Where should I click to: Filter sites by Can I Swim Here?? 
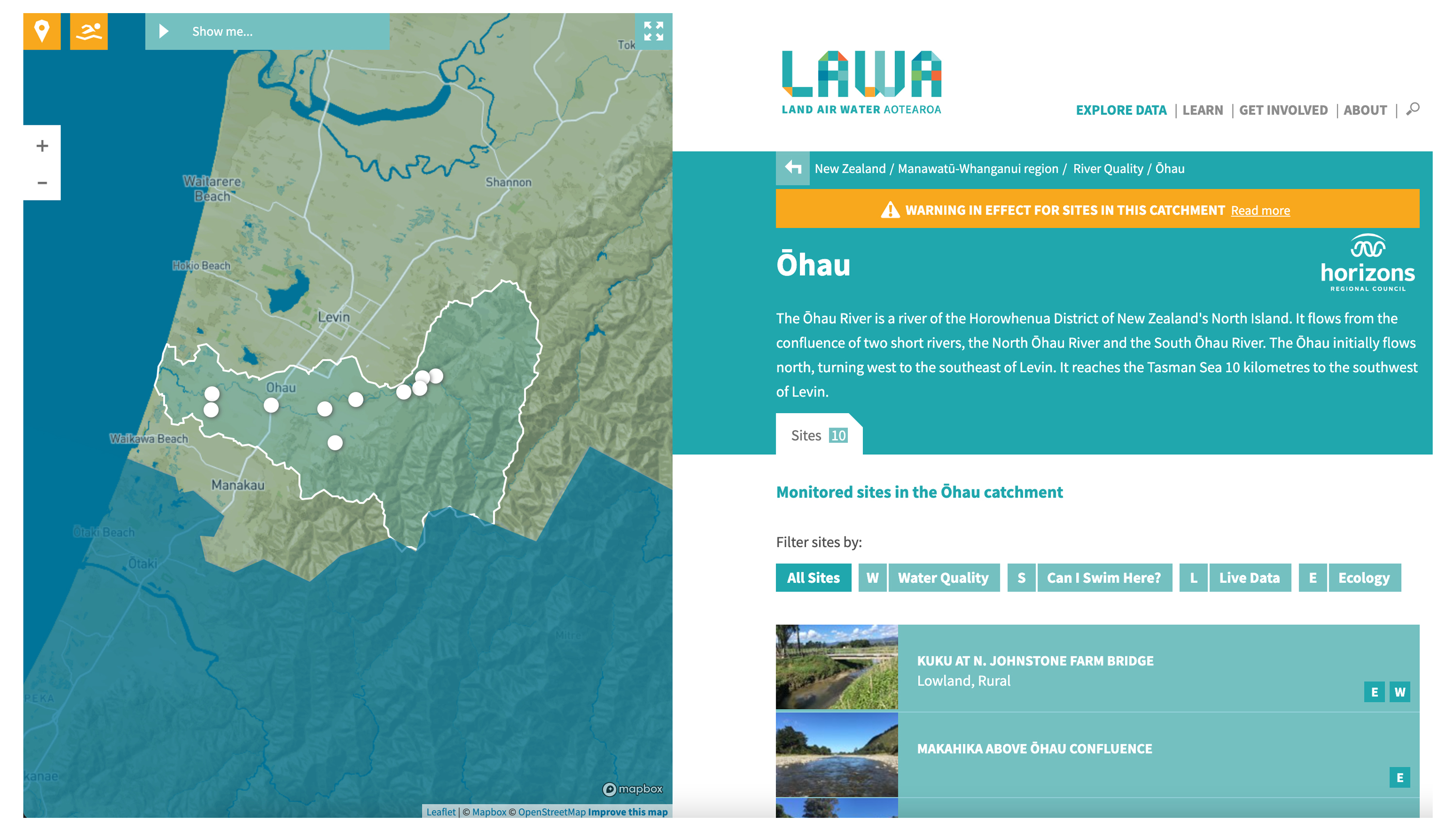pos(1104,578)
